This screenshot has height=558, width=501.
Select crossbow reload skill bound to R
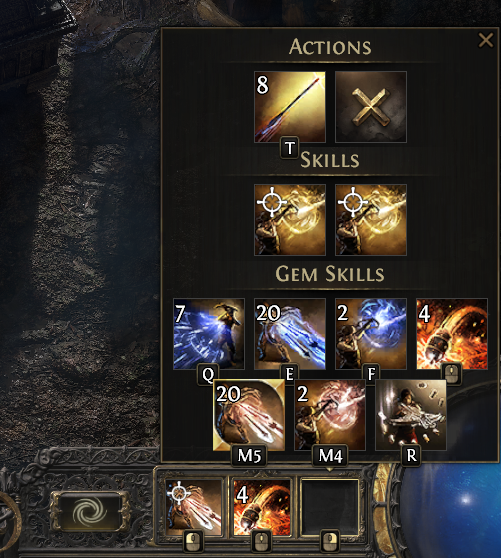point(411,415)
